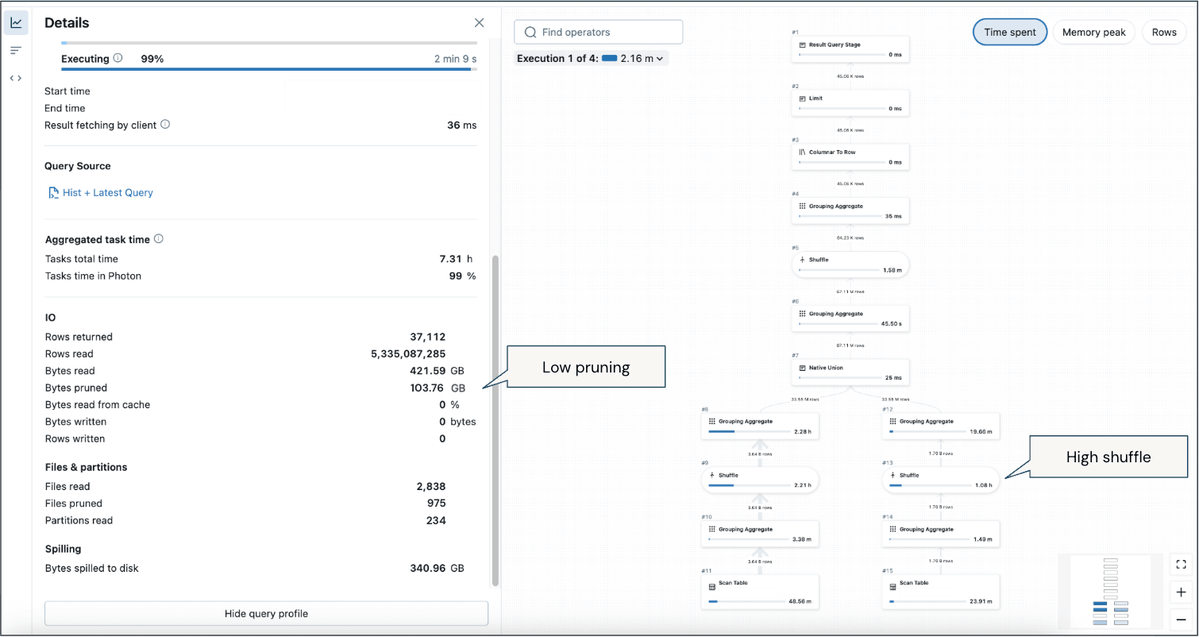Open the summary list icon in left sidebar
1199x637 pixels.
pos(15,50)
